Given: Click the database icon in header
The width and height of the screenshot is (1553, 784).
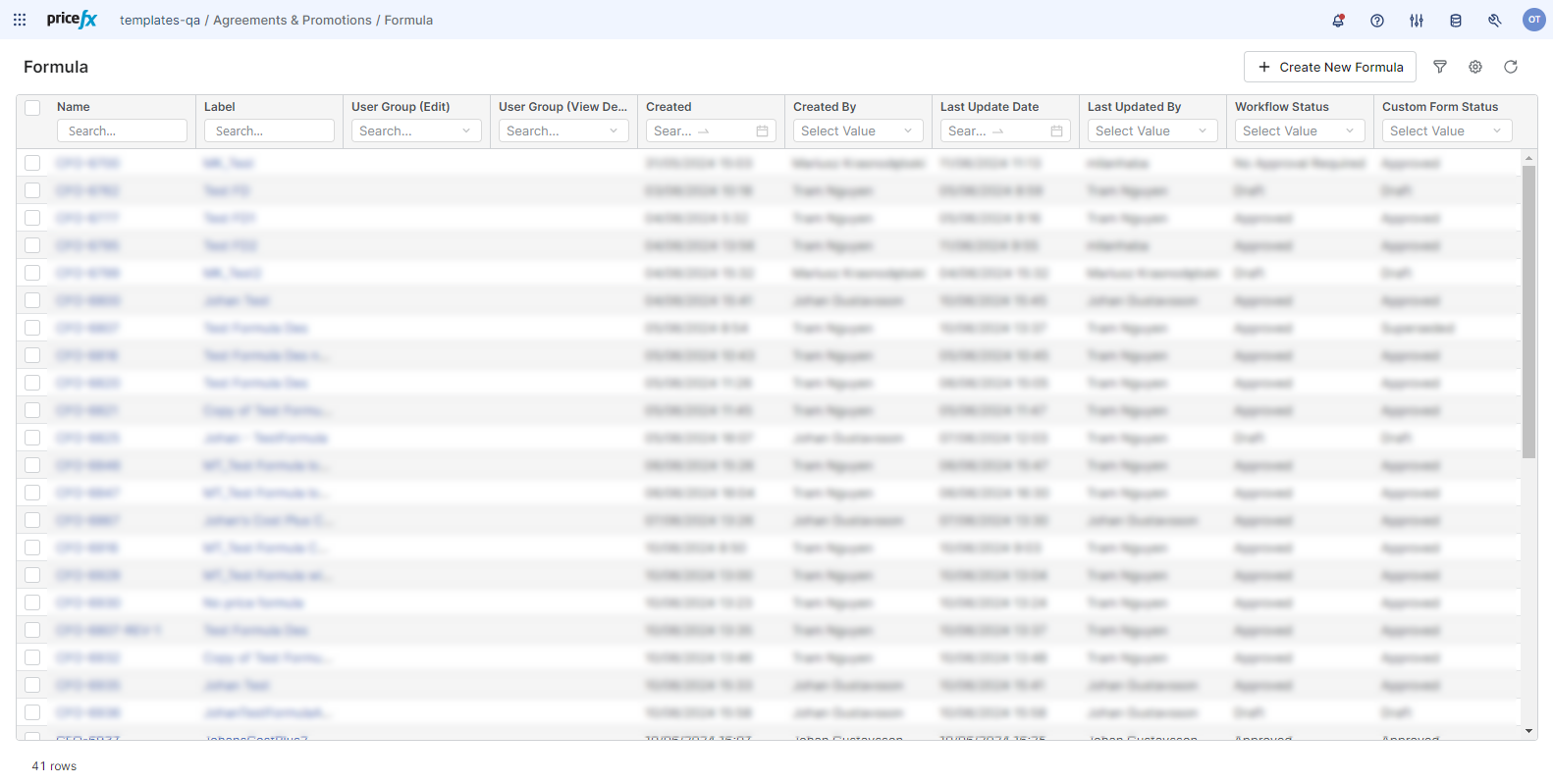Looking at the screenshot, I should [x=1456, y=20].
